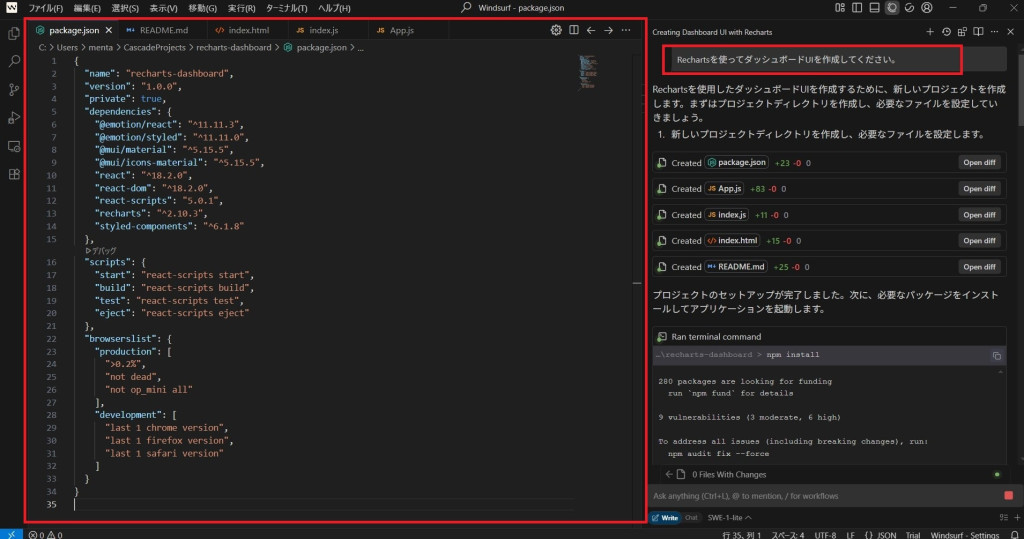Open diff for created README.md

pyautogui.click(x=979, y=267)
